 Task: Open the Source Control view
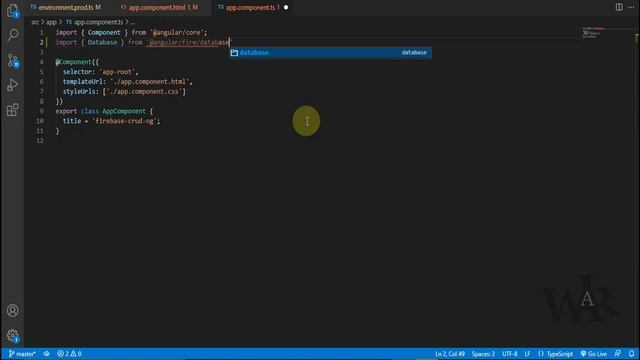13,60
